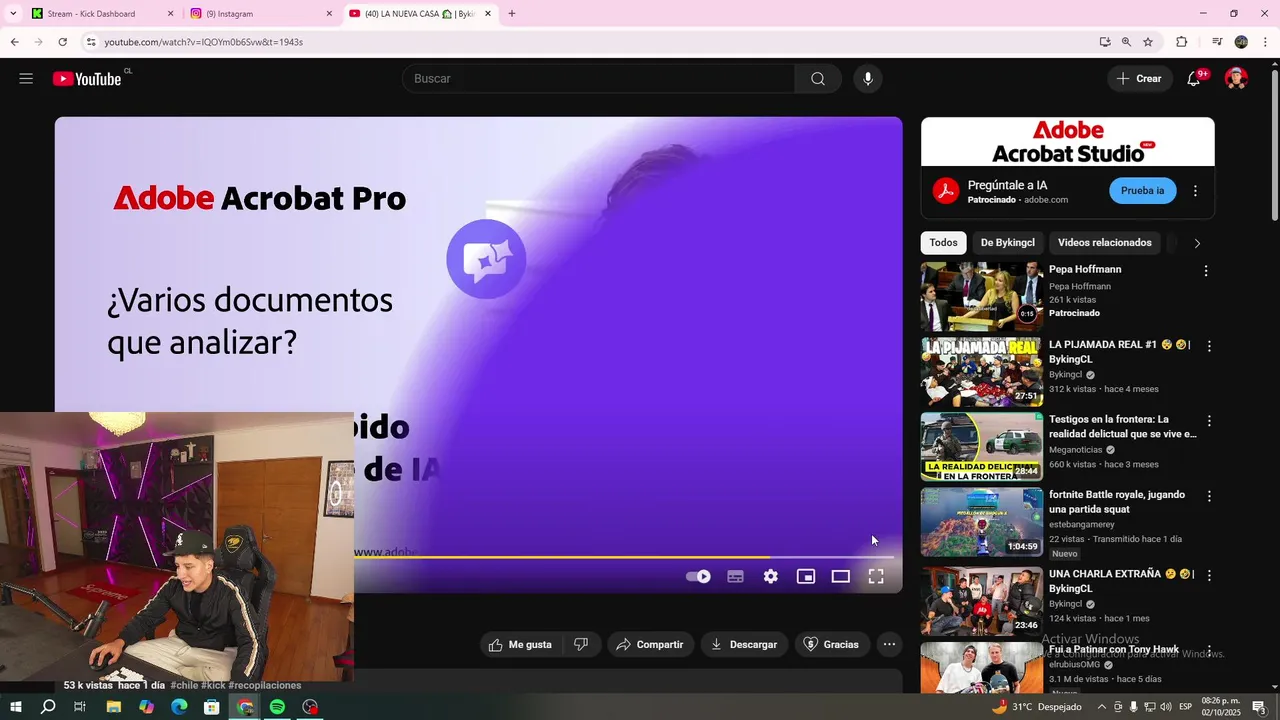This screenshot has width=1280, height=720.
Task: Open options for LA PIJAMADA REAL video
Action: 1209,346
